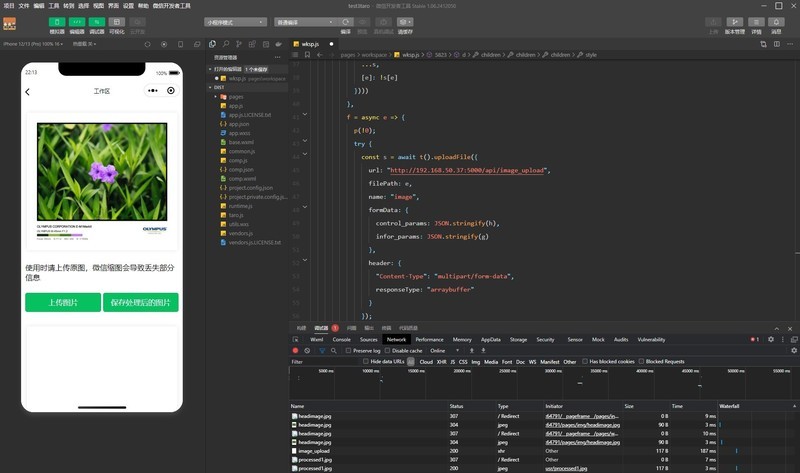This screenshot has height=473, width=800.
Task: Enable the Preserve log checkbox
Action: click(348, 351)
